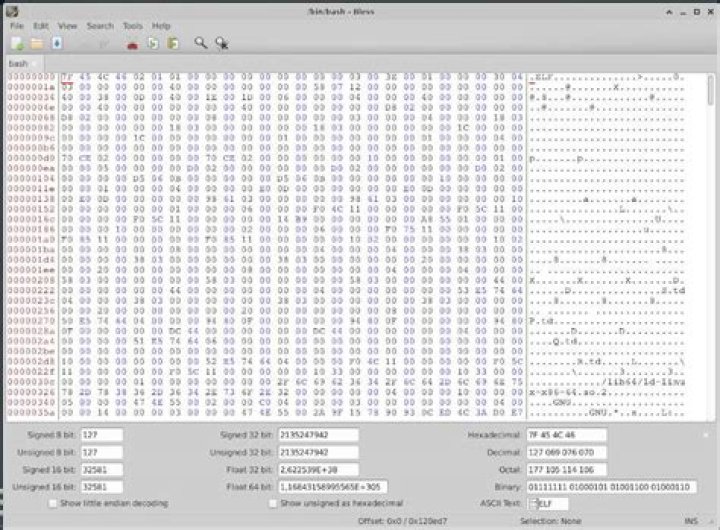Click the Decimal field showing 127 069 076 070
This screenshot has height=530, width=720.
pyautogui.click(x=567, y=452)
